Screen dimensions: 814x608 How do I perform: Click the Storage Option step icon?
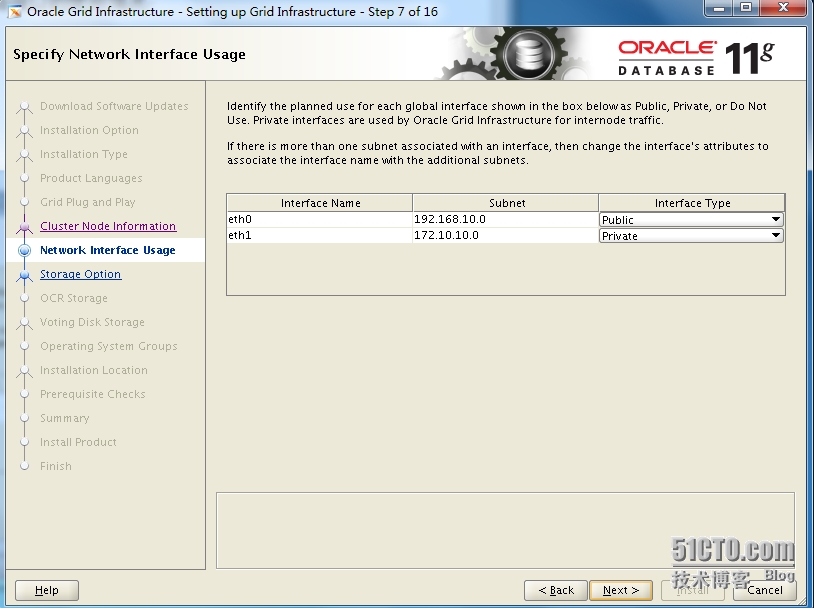24,275
